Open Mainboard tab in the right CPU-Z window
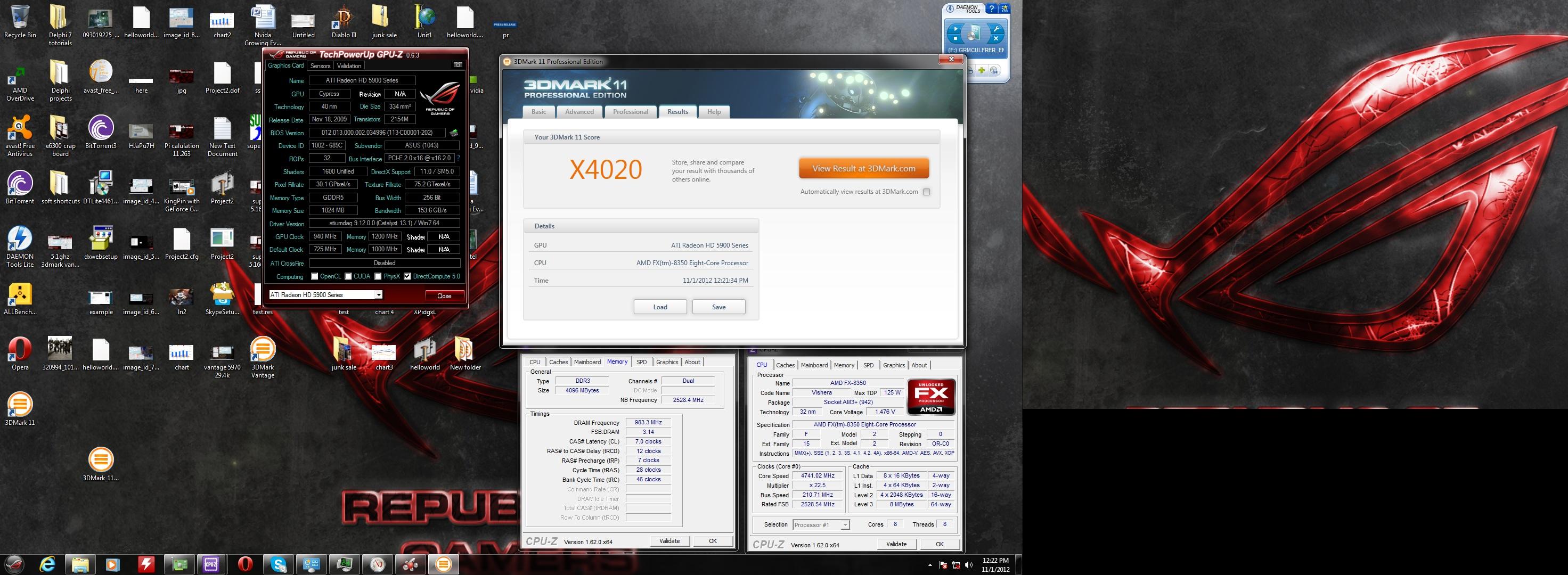The width and height of the screenshot is (1568, 575). click(814, 365)
